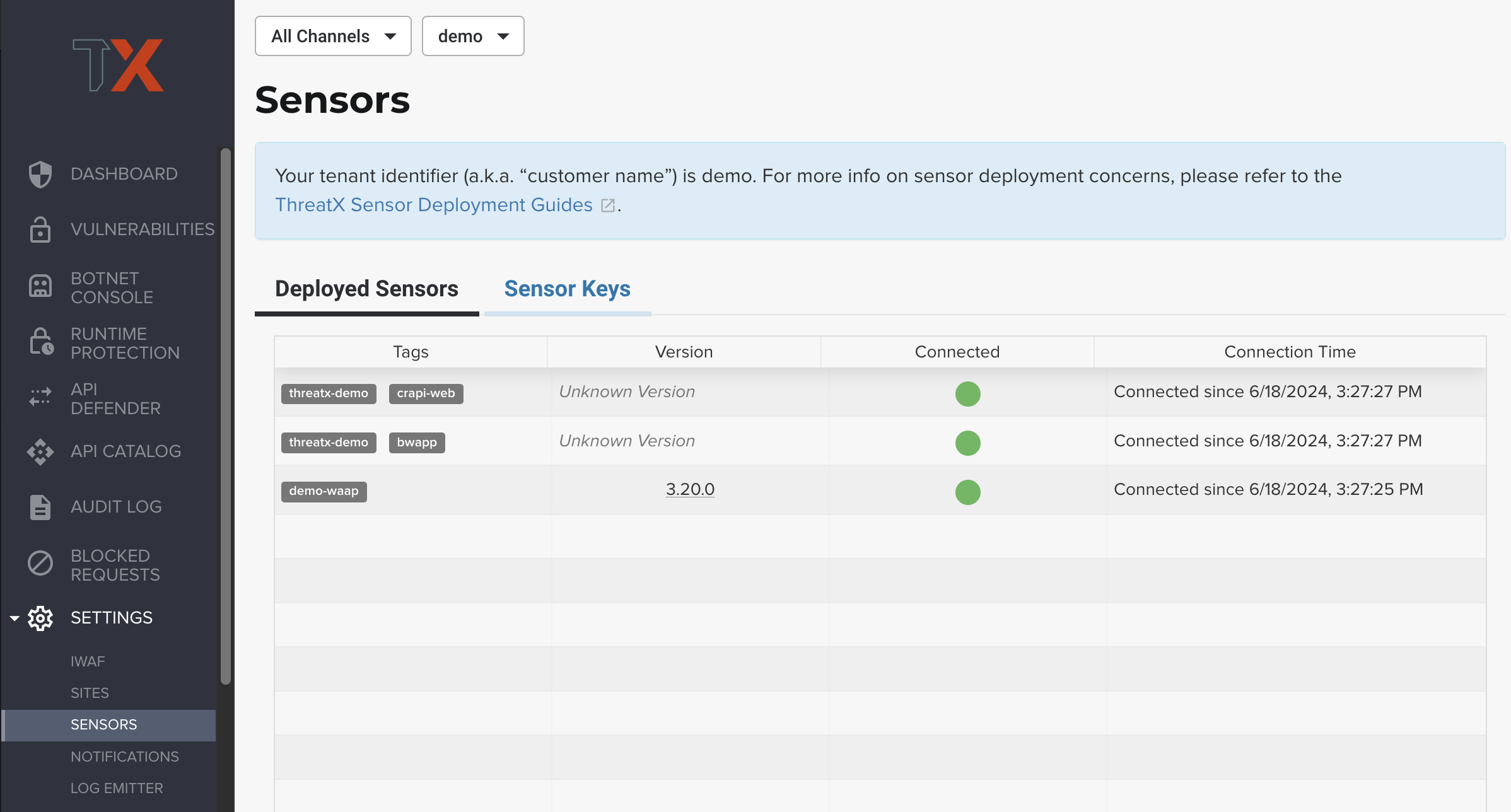Click the 3.20.0 version link
Image resolution: width=1511 pixels, height=812 pixels.
(x=690, y=489)
